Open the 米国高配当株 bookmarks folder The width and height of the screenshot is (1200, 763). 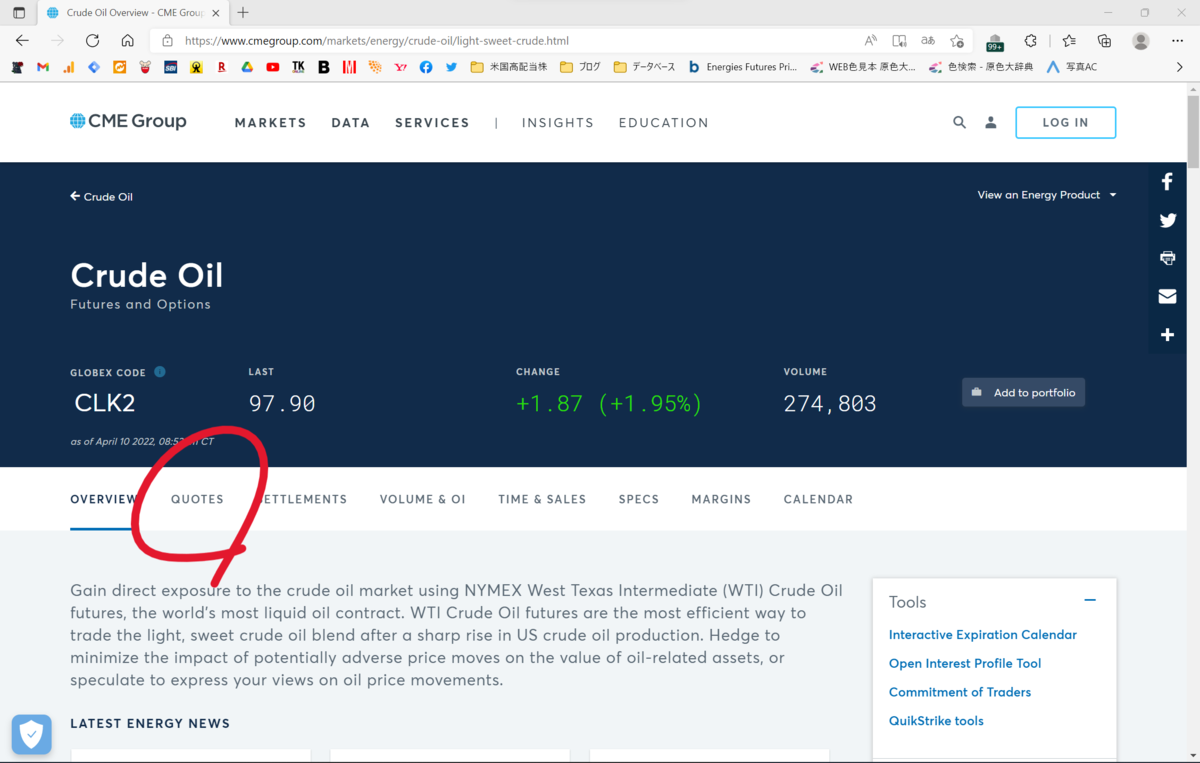[508, 67]
